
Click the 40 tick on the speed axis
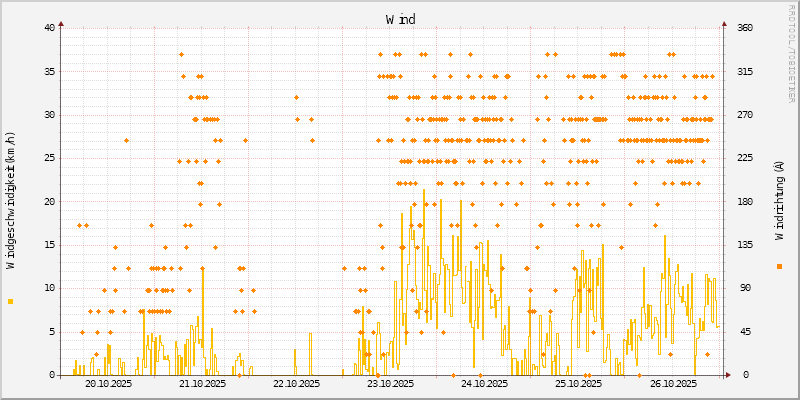click(x=49, y=28)
